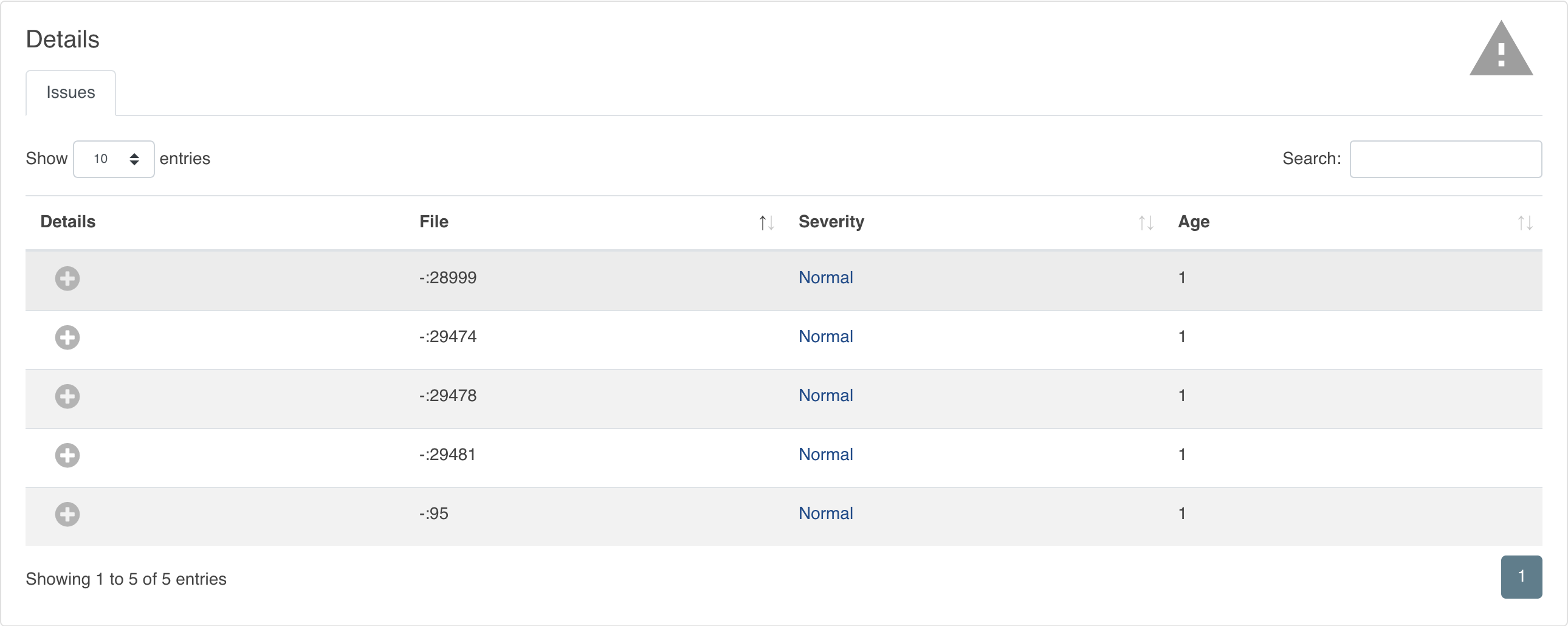Expand details for file -:29474
The height and width of the screenshot is (626, 1568).
(x=67, y=337)
